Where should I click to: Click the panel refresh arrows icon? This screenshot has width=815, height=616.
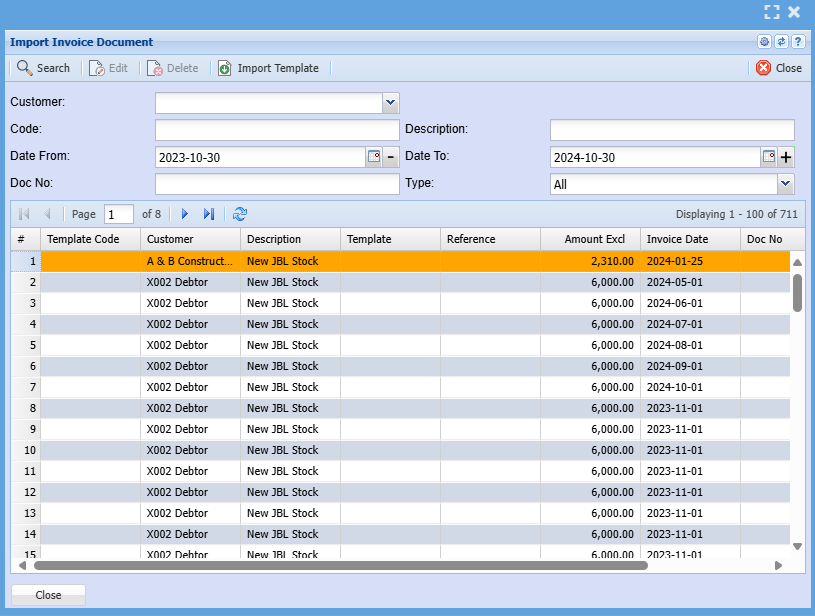tap(781, 42)
